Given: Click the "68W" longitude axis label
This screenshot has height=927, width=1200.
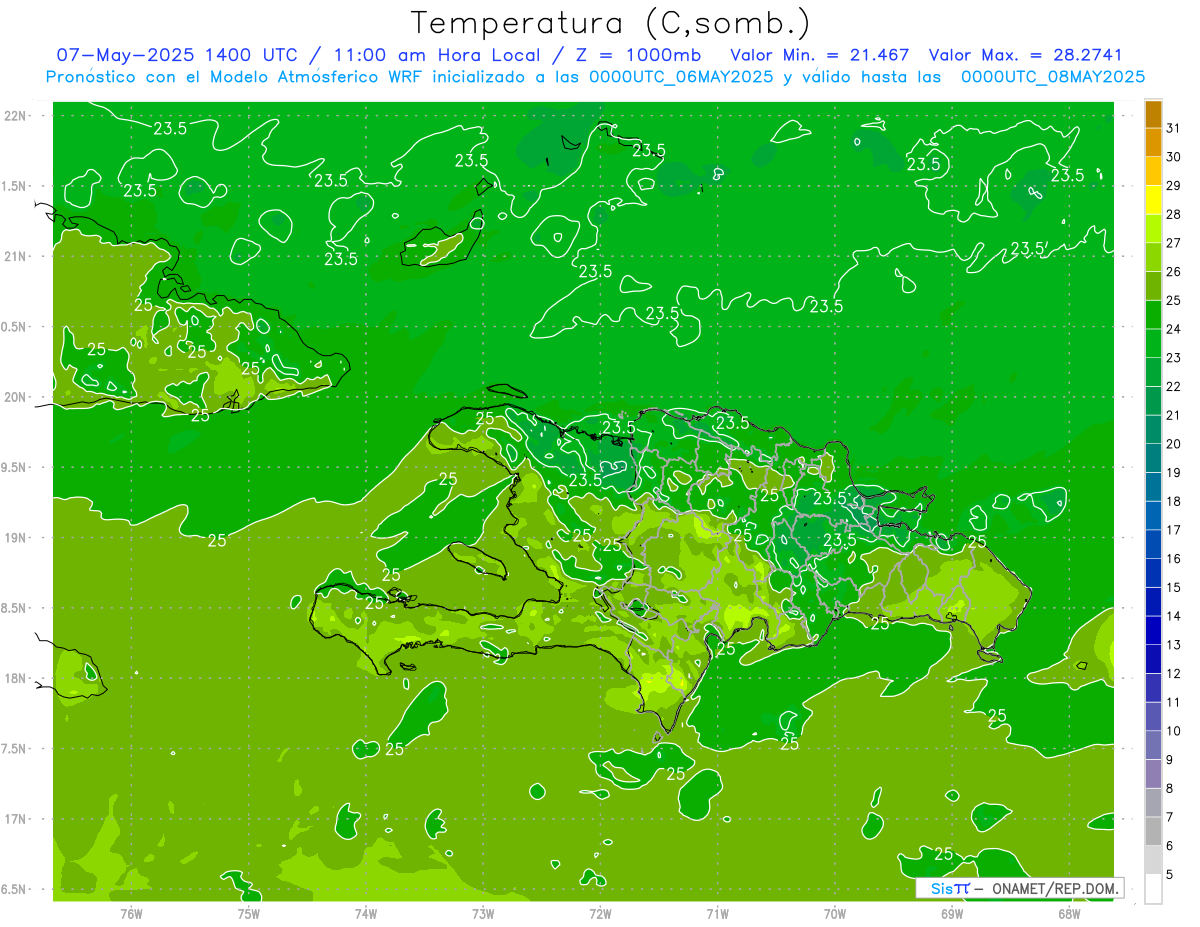Looking at the screenshot, I should point(1069,913).
